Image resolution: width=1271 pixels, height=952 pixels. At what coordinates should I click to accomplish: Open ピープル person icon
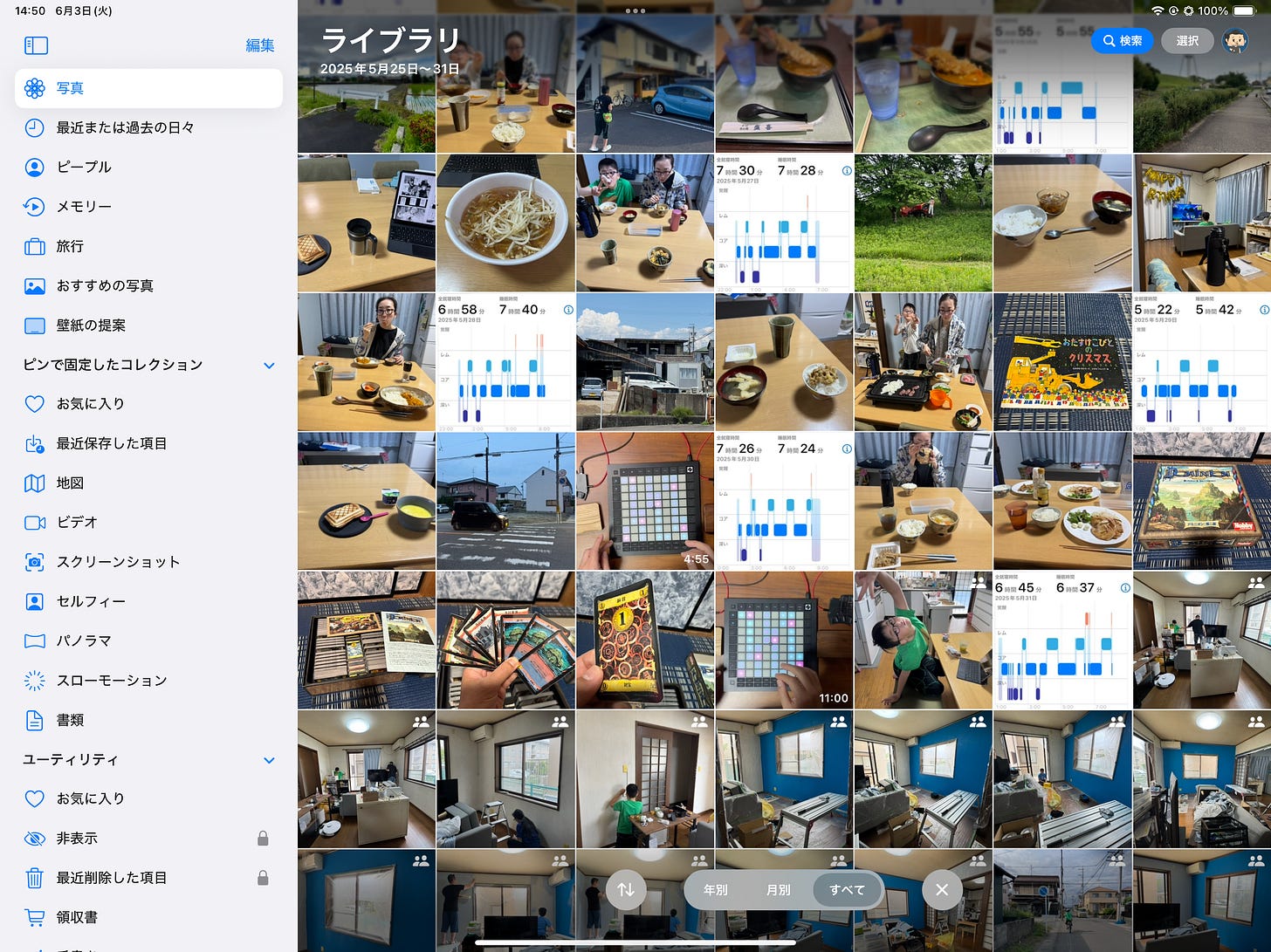[34, 167]
